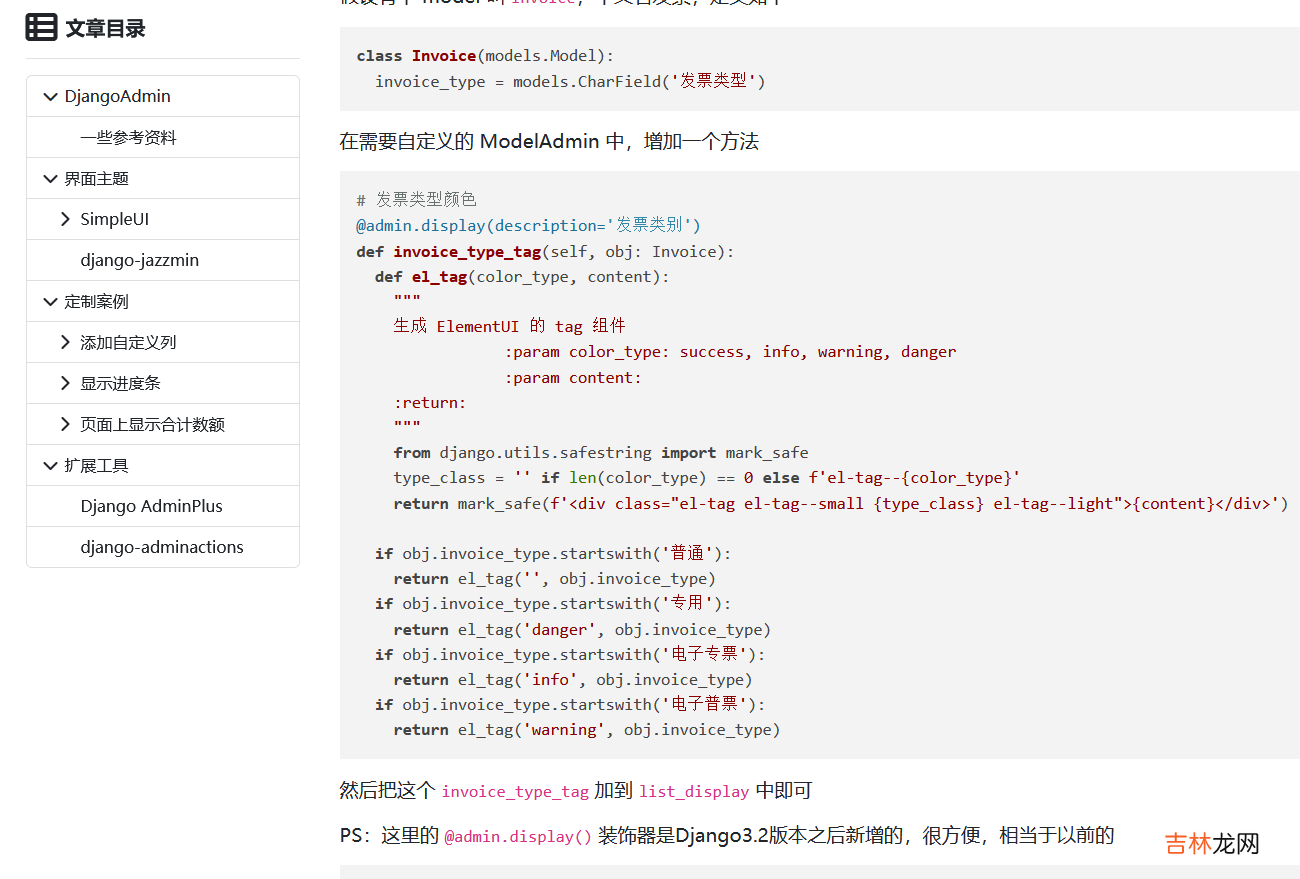Collapse the 扩展工具 section chevron
Viewport: 1300px width, 879px height.
click(x=50, y=466)
